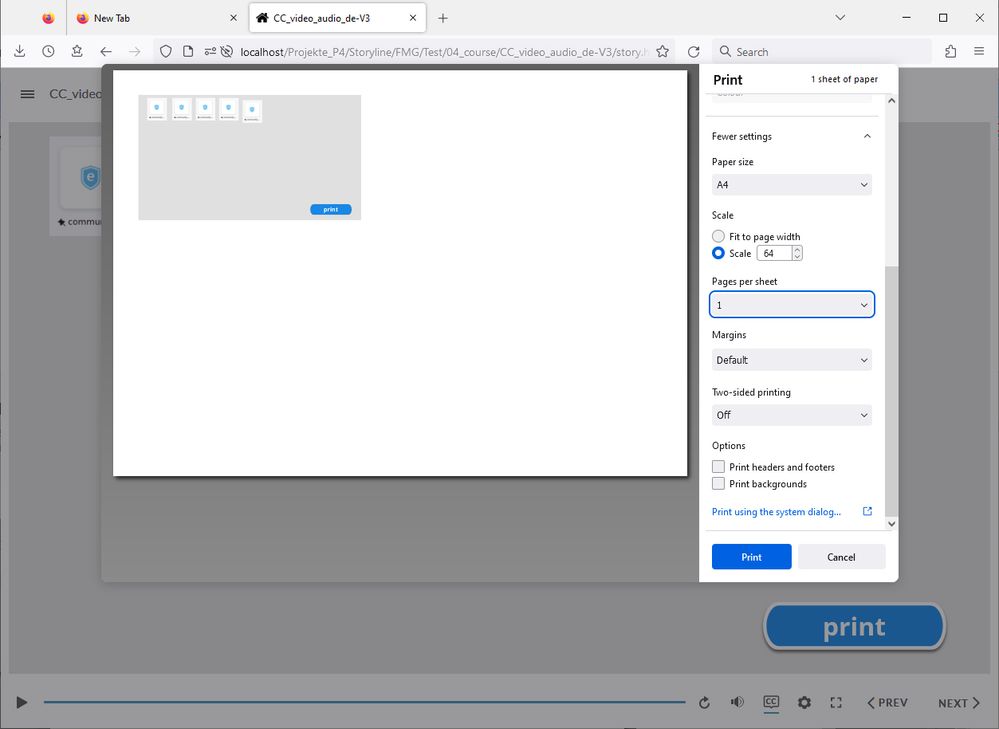
Task: Select Fit to page width option
Action: coord(718,237)
